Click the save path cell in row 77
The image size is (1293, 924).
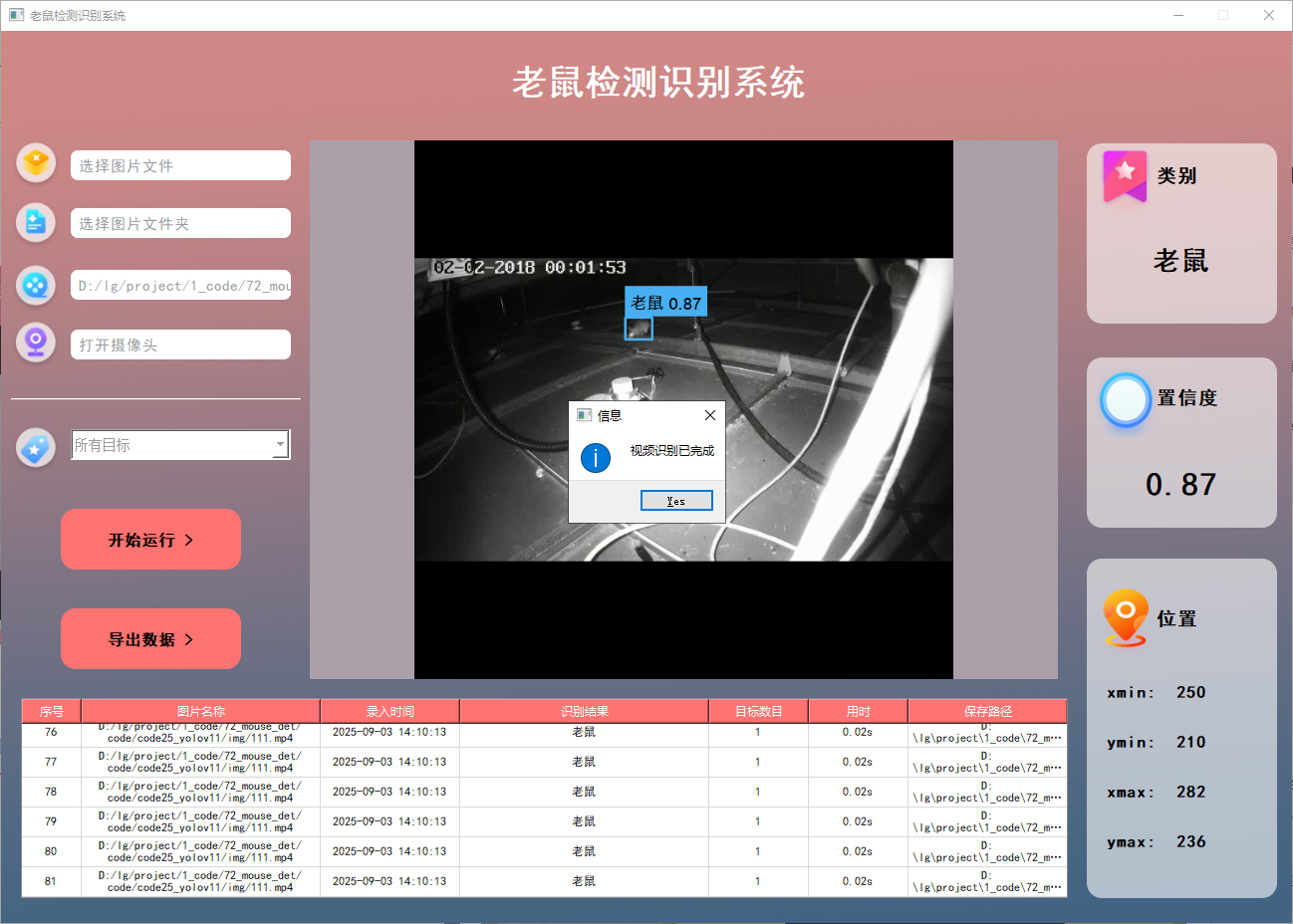pos(987,762)
